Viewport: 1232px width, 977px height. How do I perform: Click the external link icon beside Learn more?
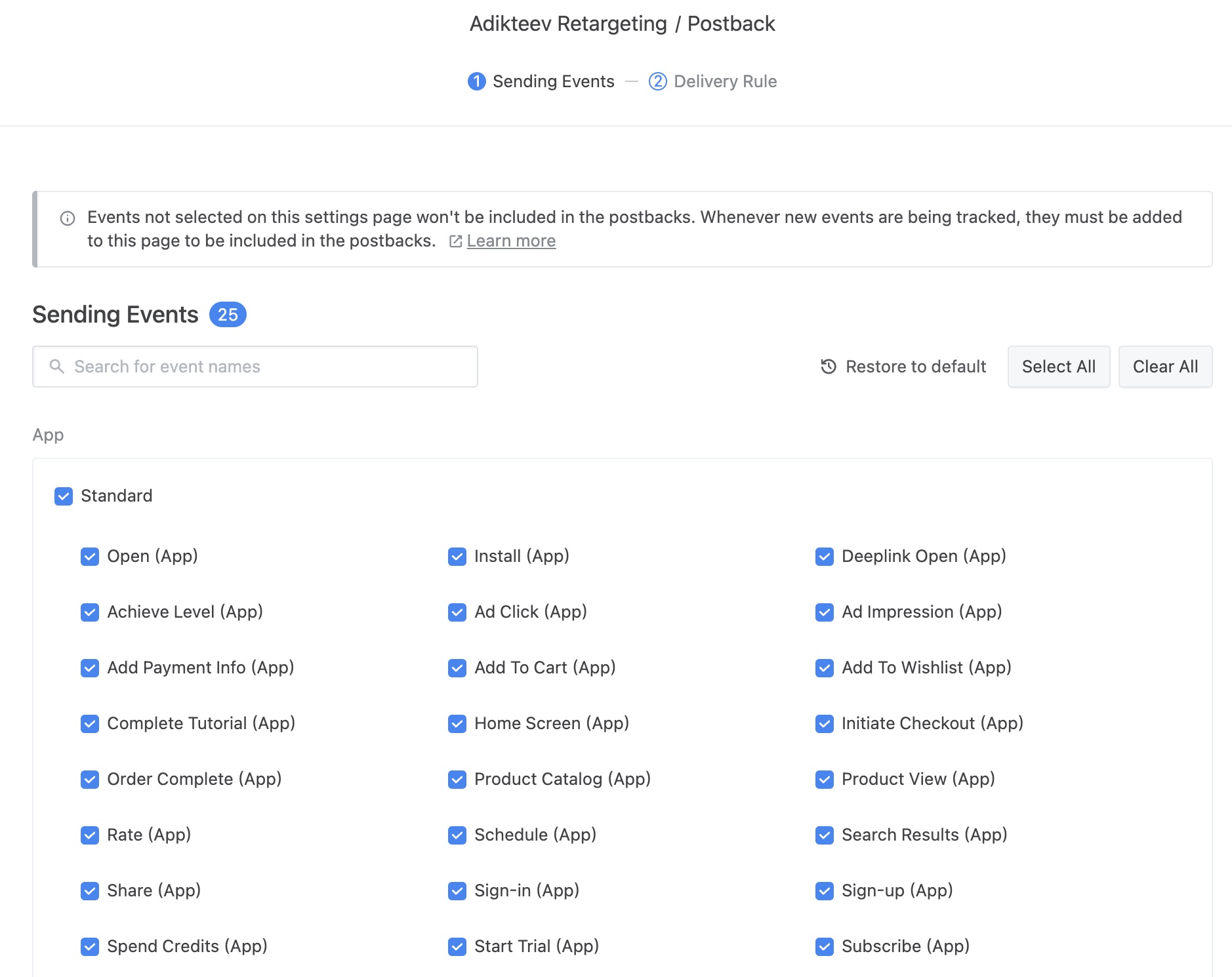coord(455,241)
